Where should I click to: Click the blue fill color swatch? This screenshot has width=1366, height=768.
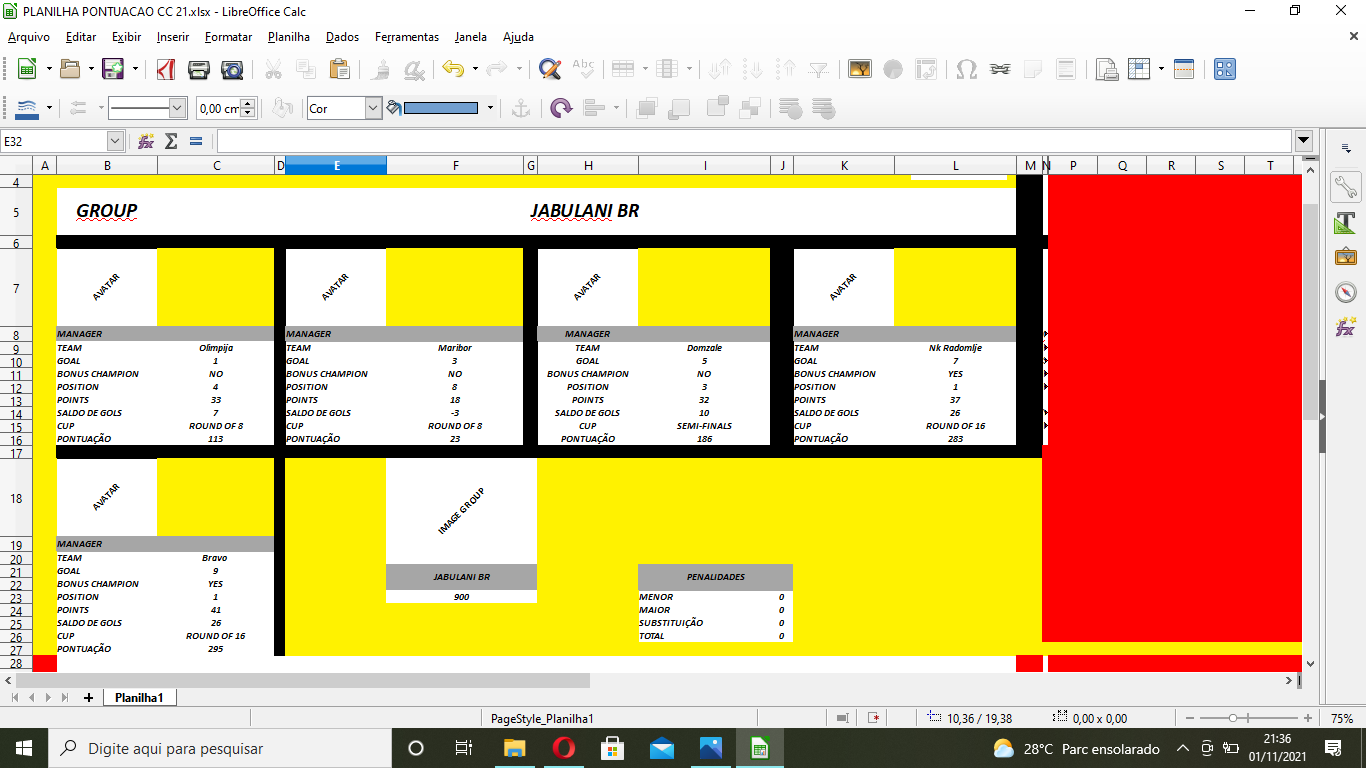pos(440,108)
